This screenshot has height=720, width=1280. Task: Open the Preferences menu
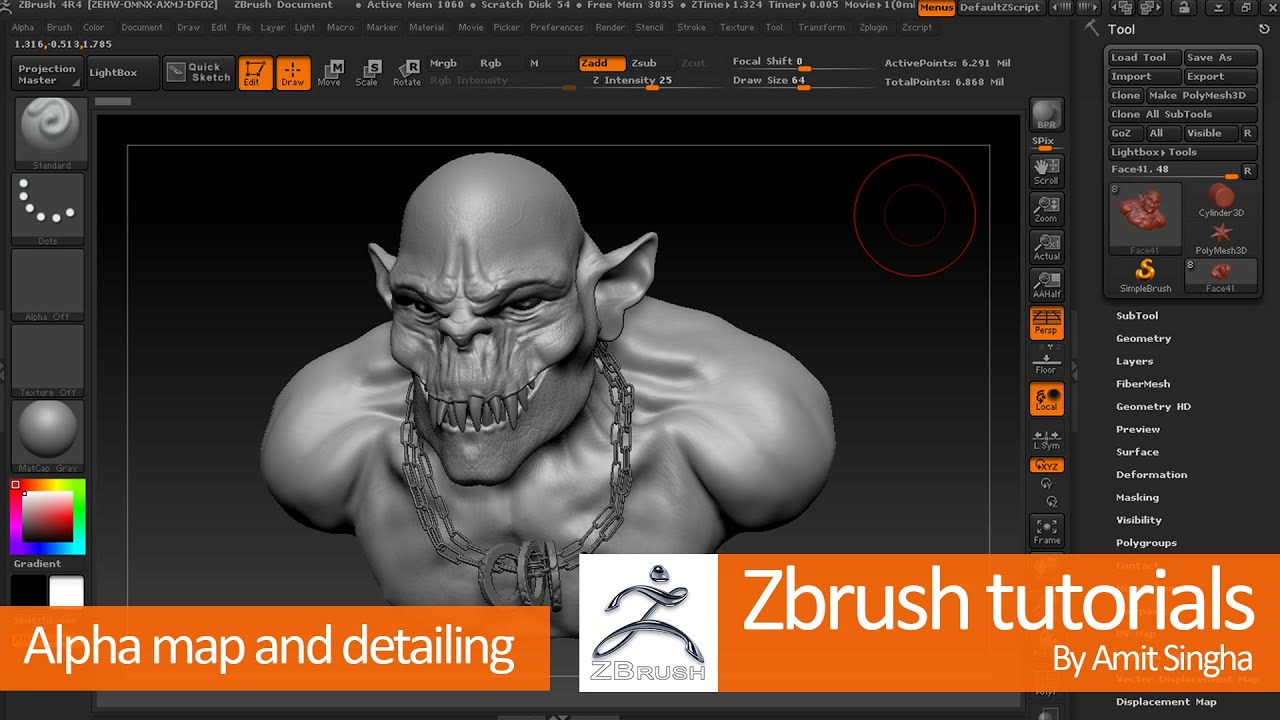click(x=557, y=28)
